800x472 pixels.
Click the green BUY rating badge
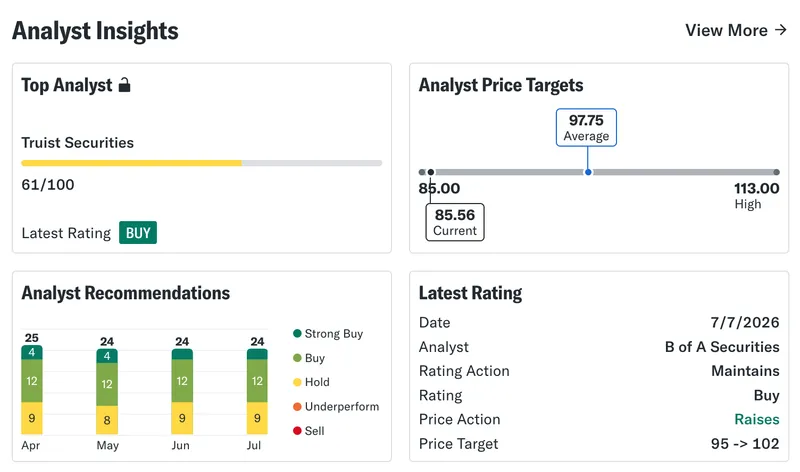[138, 233]
